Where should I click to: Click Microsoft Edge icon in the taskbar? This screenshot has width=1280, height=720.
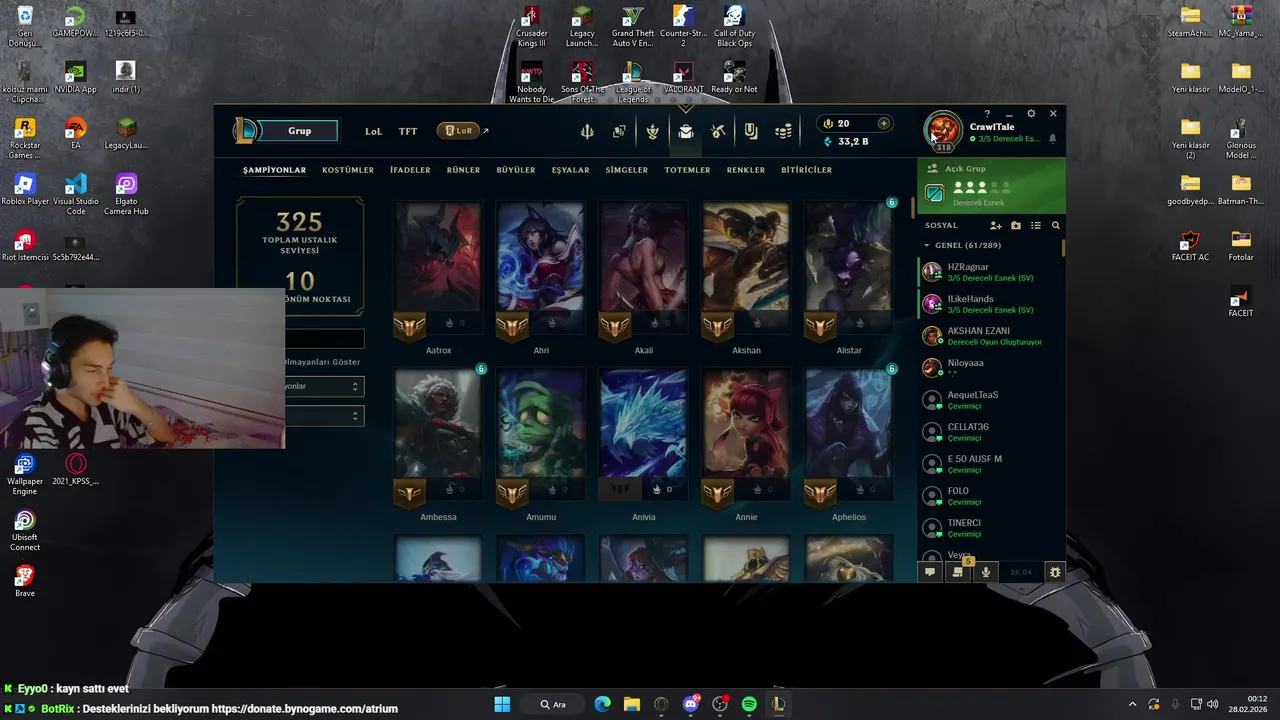[x=602, y=704]
